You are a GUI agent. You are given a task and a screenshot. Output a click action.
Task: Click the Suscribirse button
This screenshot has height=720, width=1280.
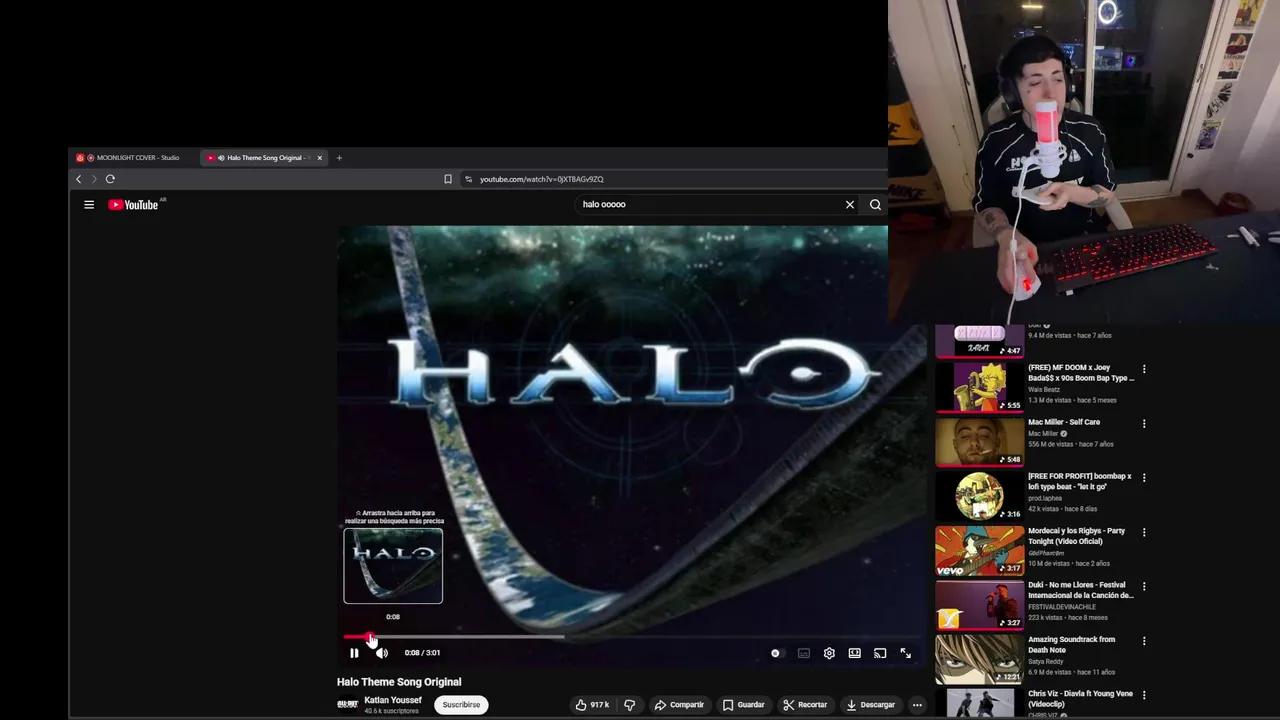point(461,705)
